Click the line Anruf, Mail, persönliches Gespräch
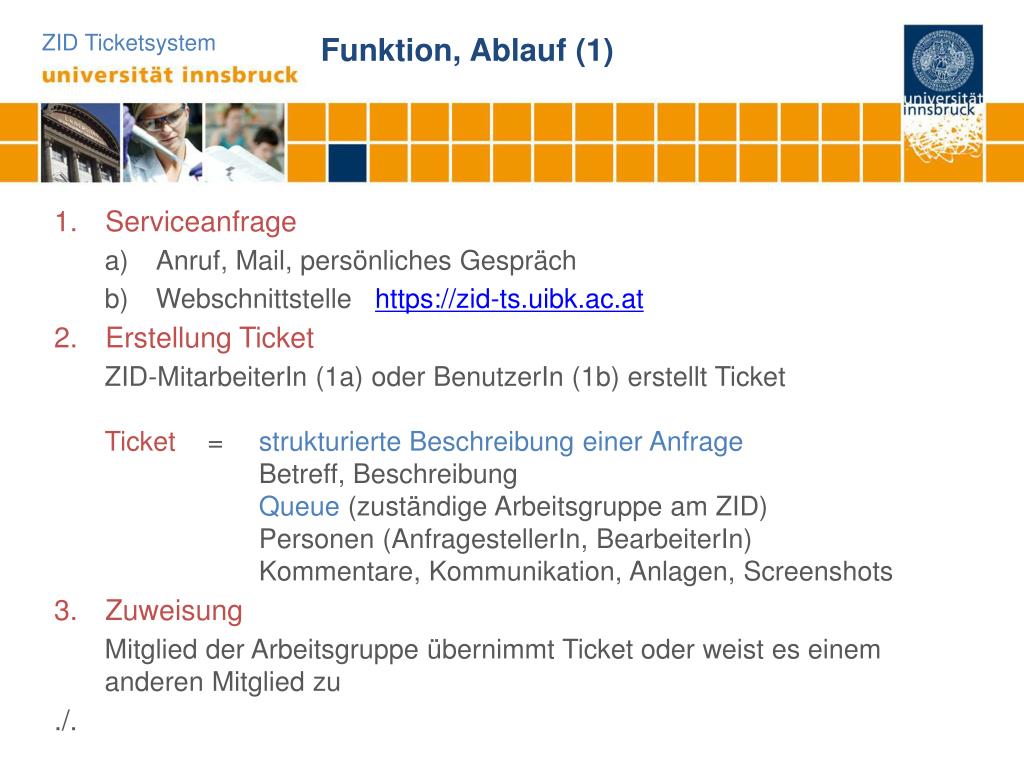This screenshot has height=768, width=1024. point(366,261)
